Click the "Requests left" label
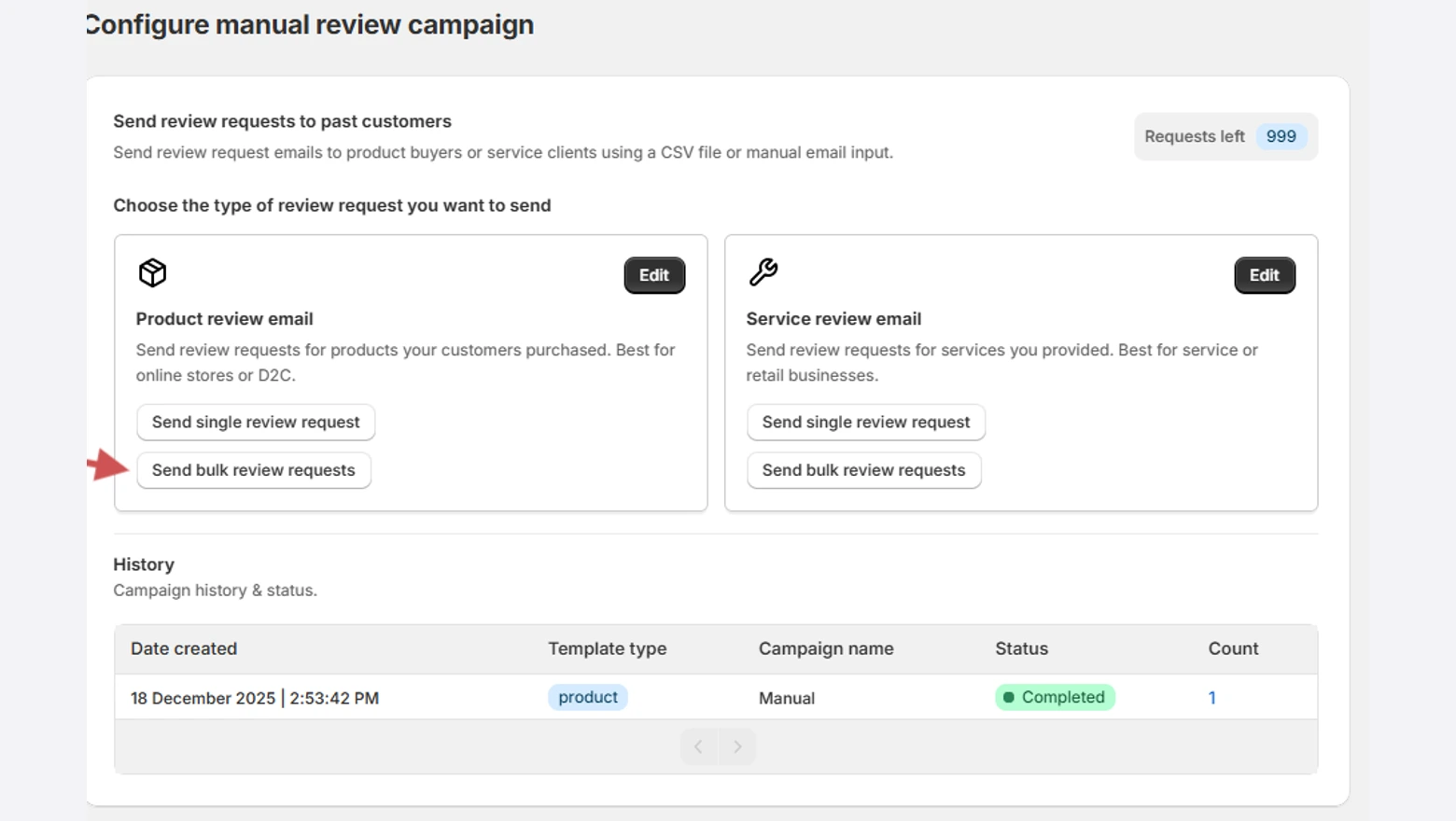Viewport: 1456px width, 821px height. 1195,136
